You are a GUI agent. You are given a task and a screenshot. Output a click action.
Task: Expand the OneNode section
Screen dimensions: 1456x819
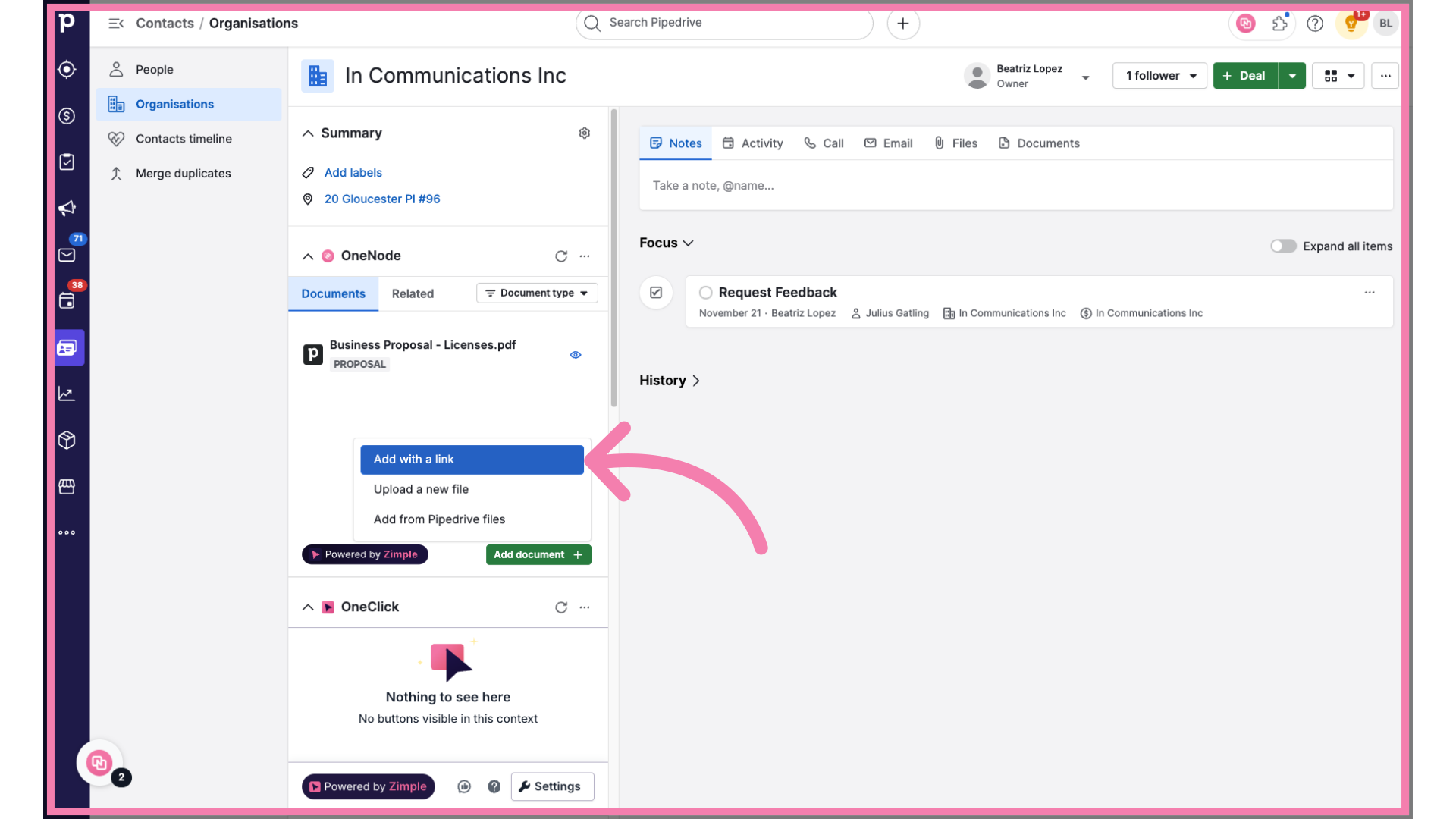point(308,256)
